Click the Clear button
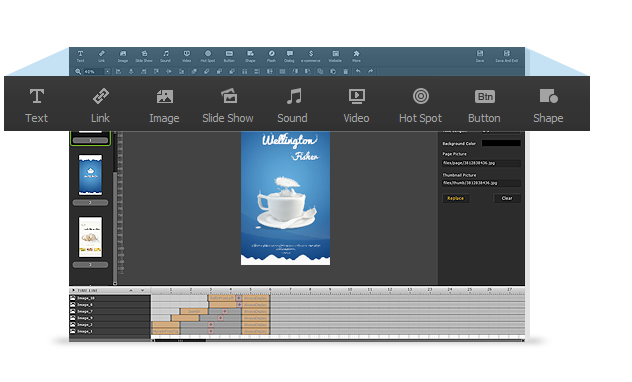632x382 pixels. (507, 198)
